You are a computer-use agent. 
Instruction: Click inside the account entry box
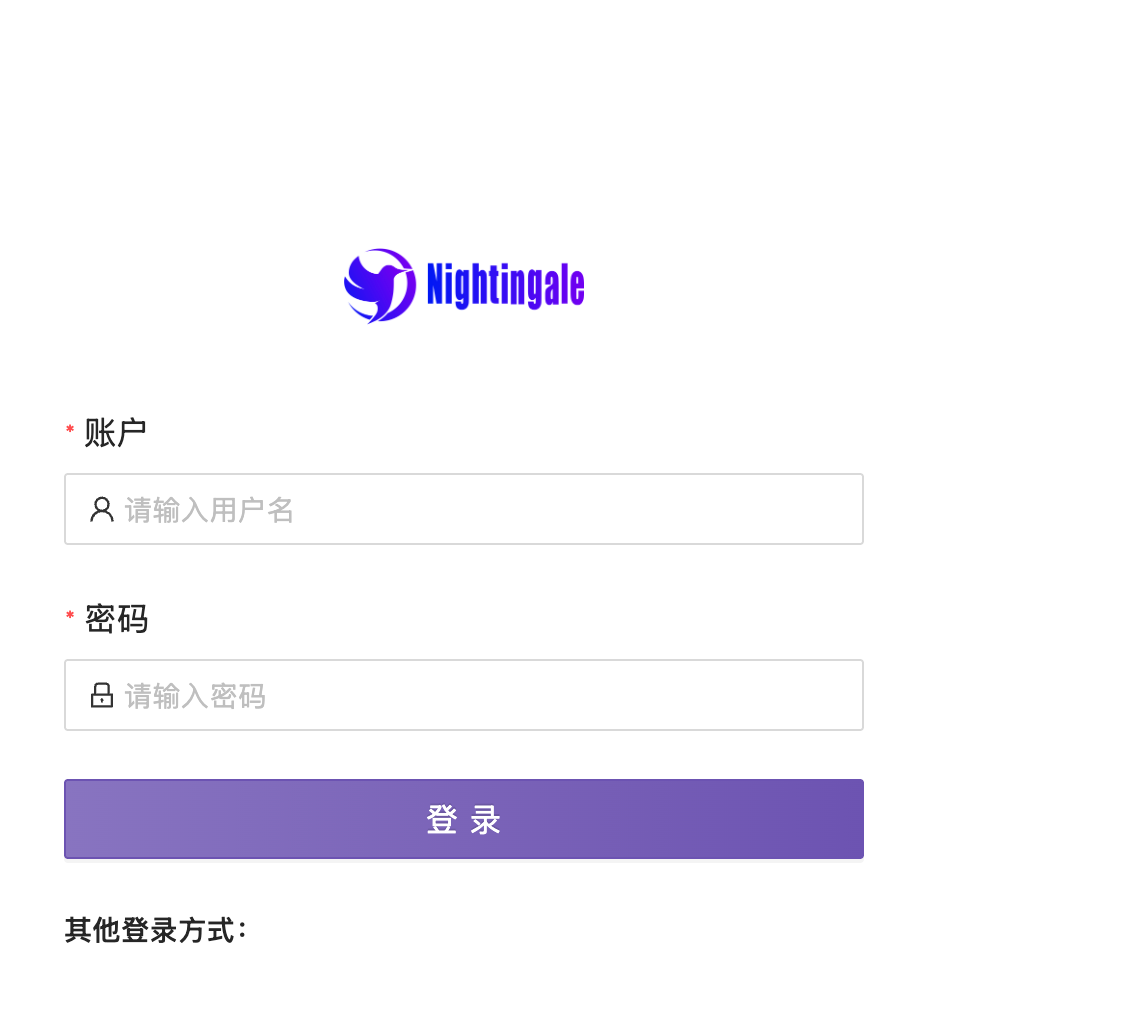pos(463,509)
